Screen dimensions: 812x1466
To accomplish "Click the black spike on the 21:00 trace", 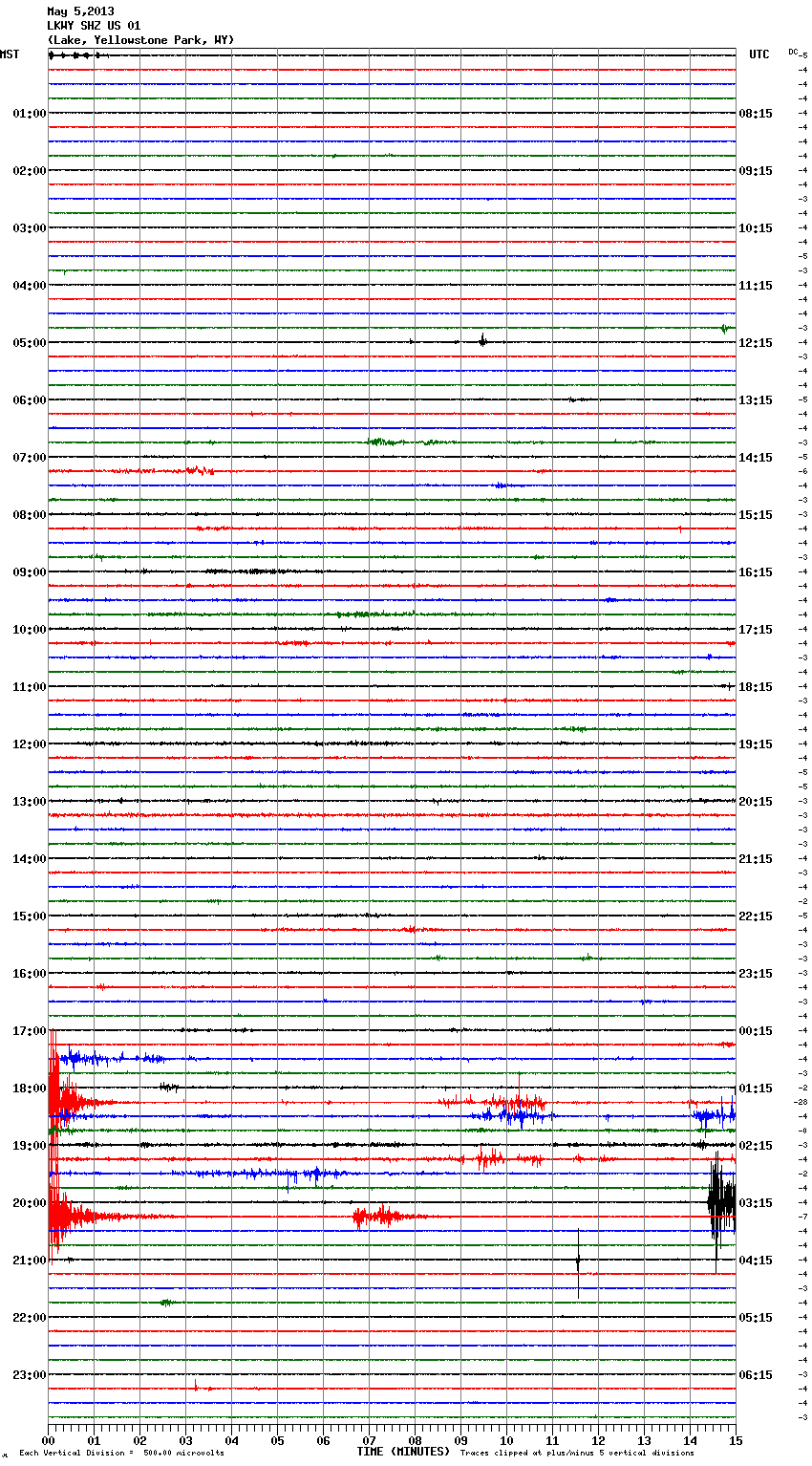I will tap(578, 1262).
